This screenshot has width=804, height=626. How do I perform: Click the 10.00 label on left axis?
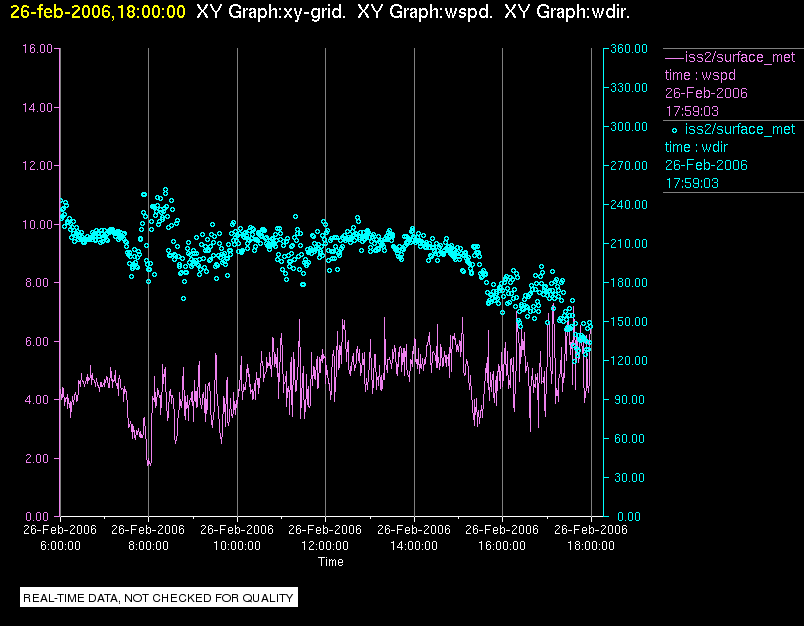point(37,225)
